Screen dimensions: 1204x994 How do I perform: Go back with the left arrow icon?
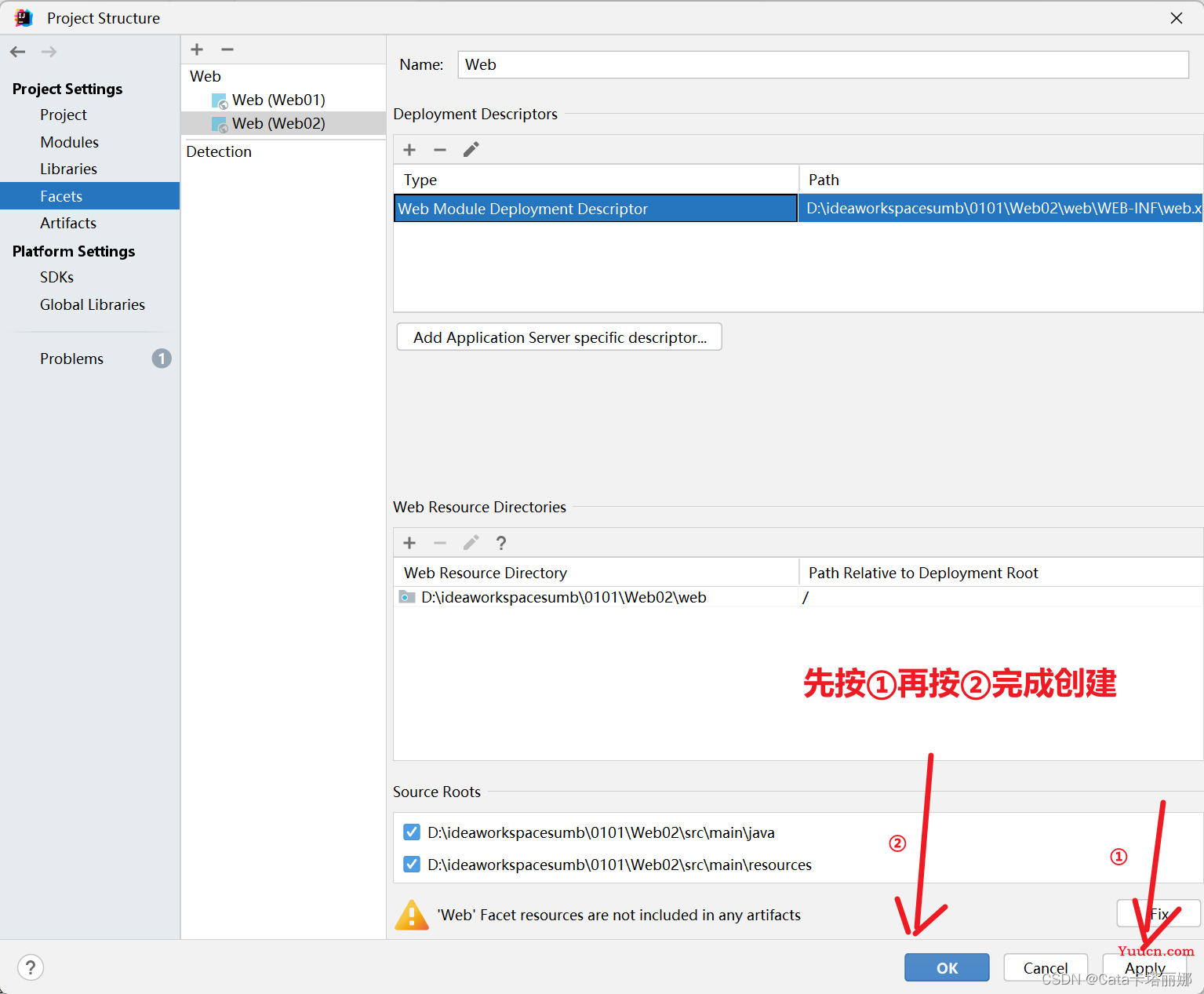pyautogui.click(x=18, y=52)
